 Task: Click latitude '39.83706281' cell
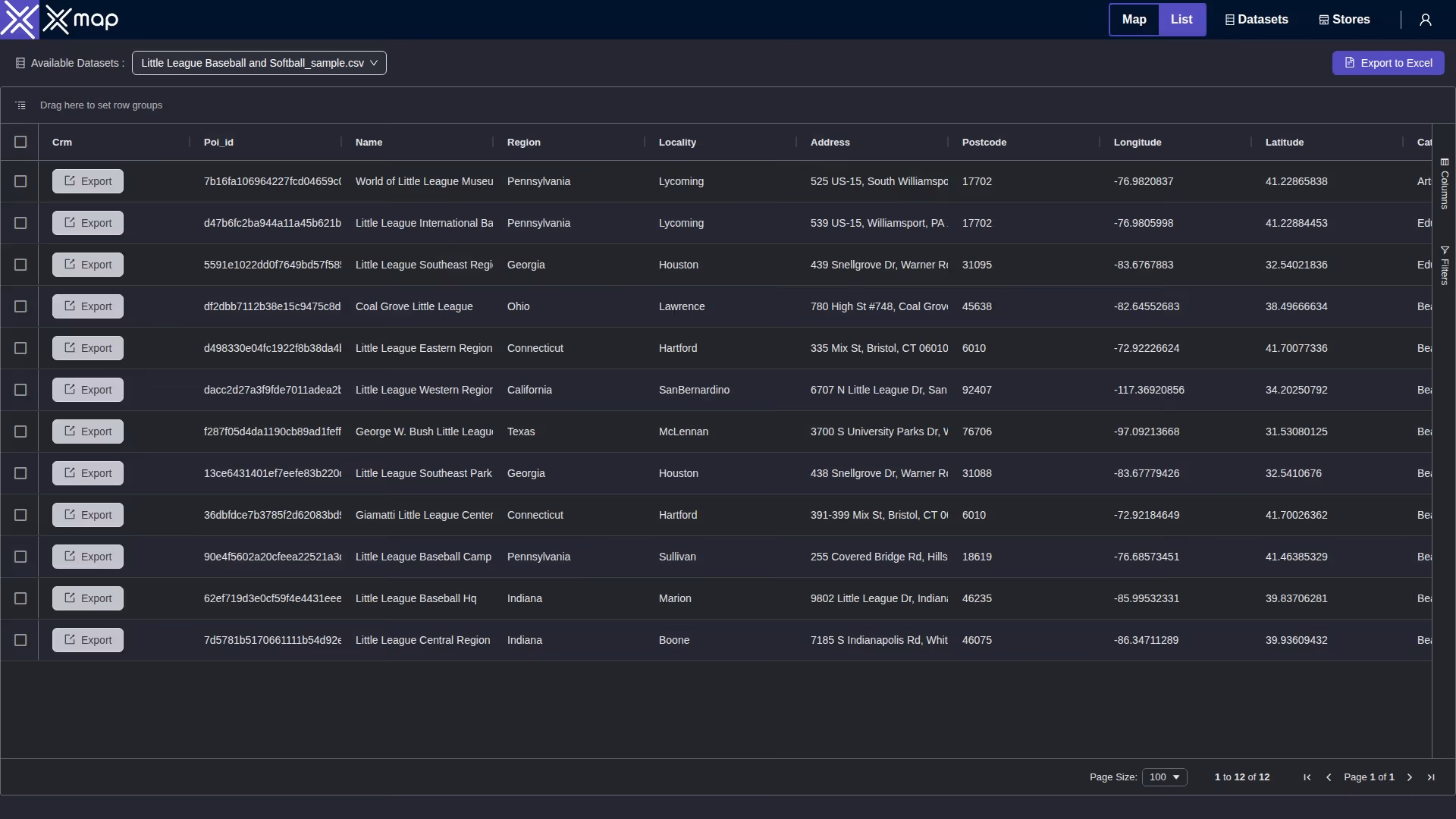[1327, 598]
